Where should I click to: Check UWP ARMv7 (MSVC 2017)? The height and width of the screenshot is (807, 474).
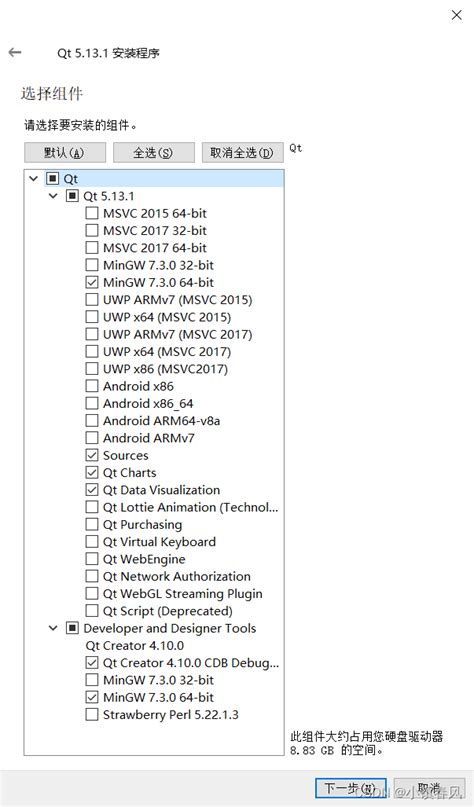coord(92,334)
